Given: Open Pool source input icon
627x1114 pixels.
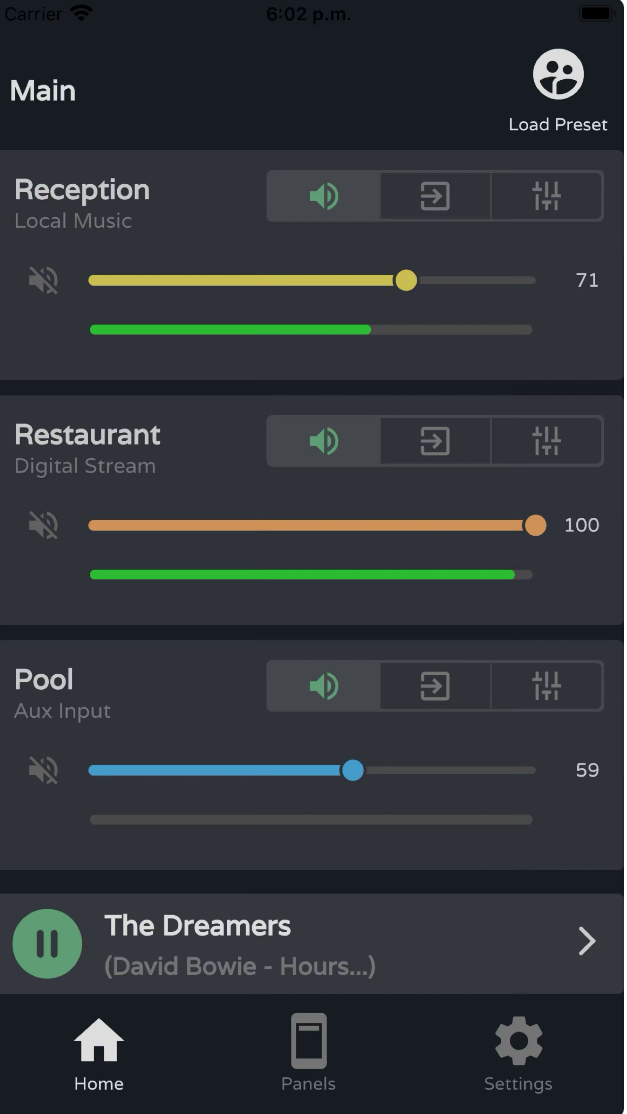Looking at the screenshot, I should pyautogui.click(x=435, y=686).
